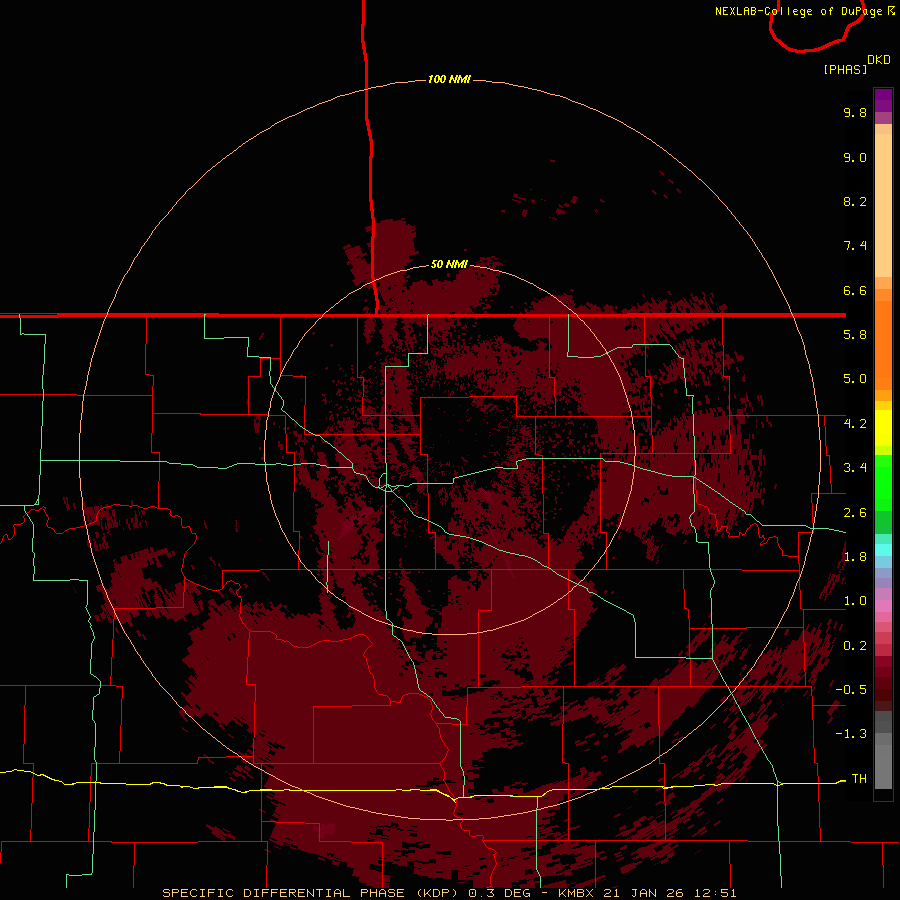Click the 6.6 value on the color scale
Screen dimensions: 900x900
(x=855, y=290)
